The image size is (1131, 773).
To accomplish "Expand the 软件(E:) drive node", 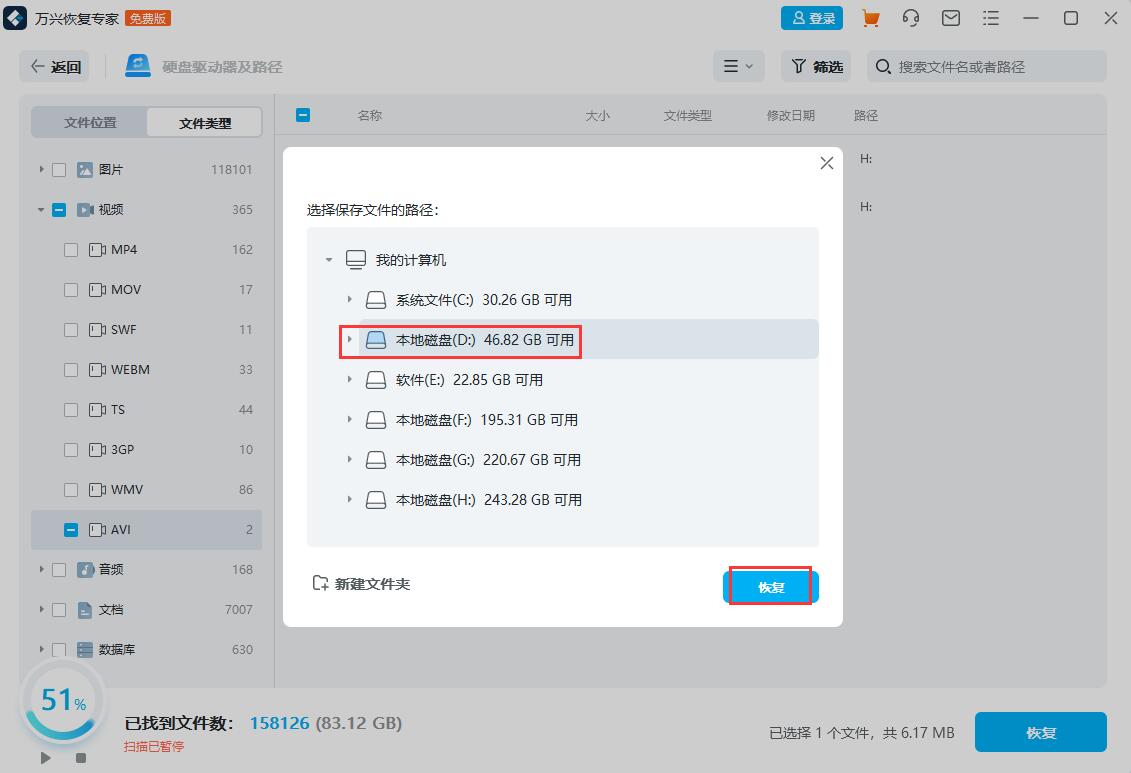I will (x=349, y=379).
